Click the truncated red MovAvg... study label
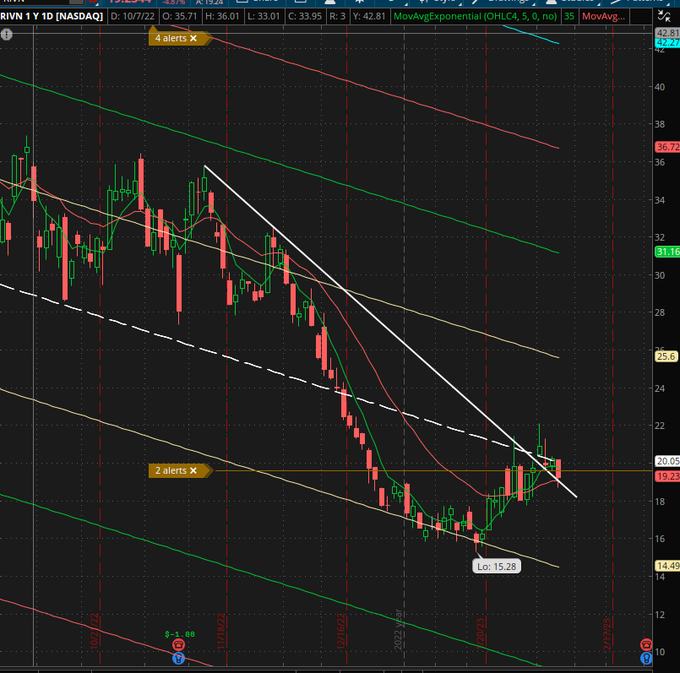680x673 pixels. tap(604, 16)
